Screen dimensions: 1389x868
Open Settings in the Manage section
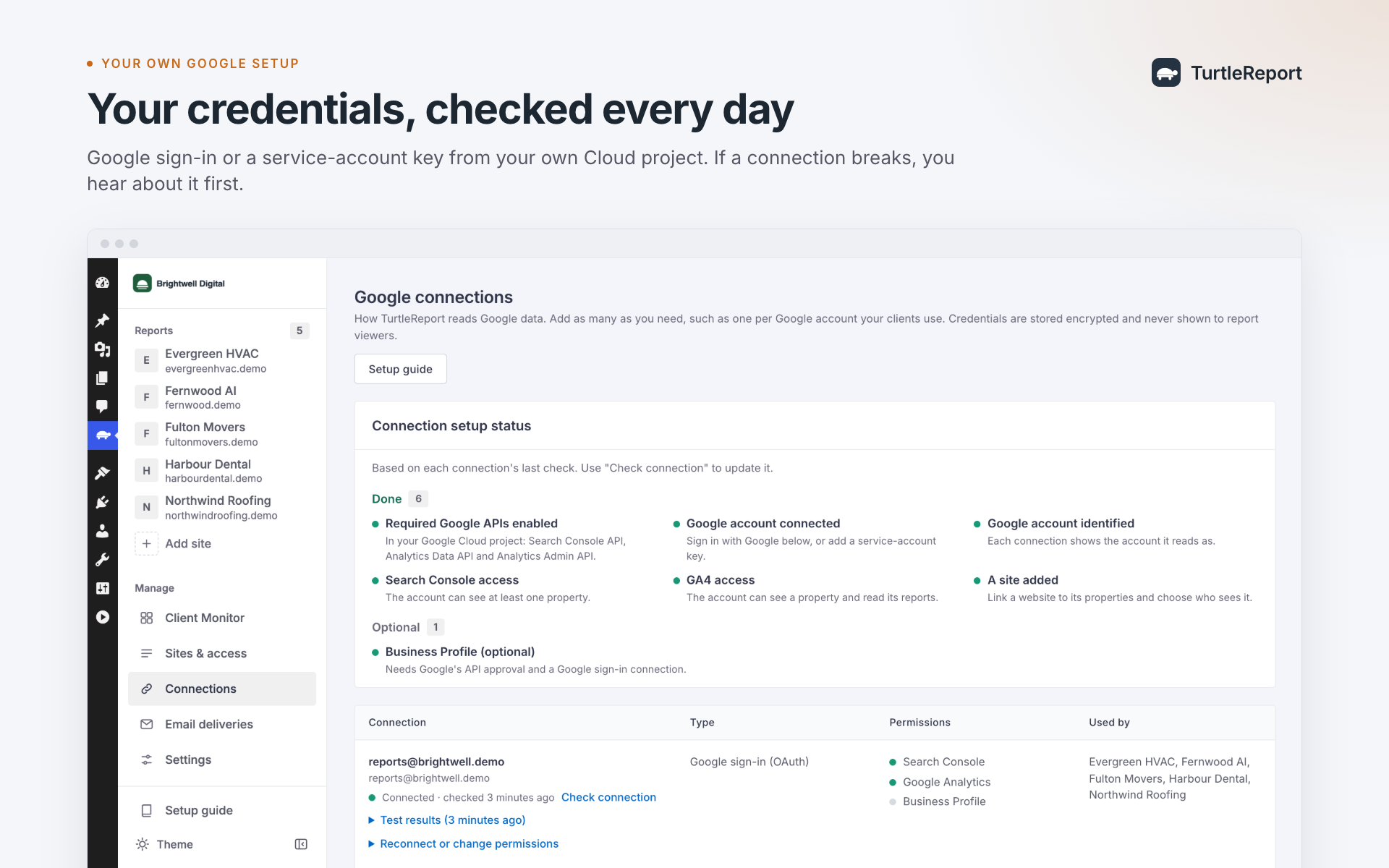coord(222,759)
